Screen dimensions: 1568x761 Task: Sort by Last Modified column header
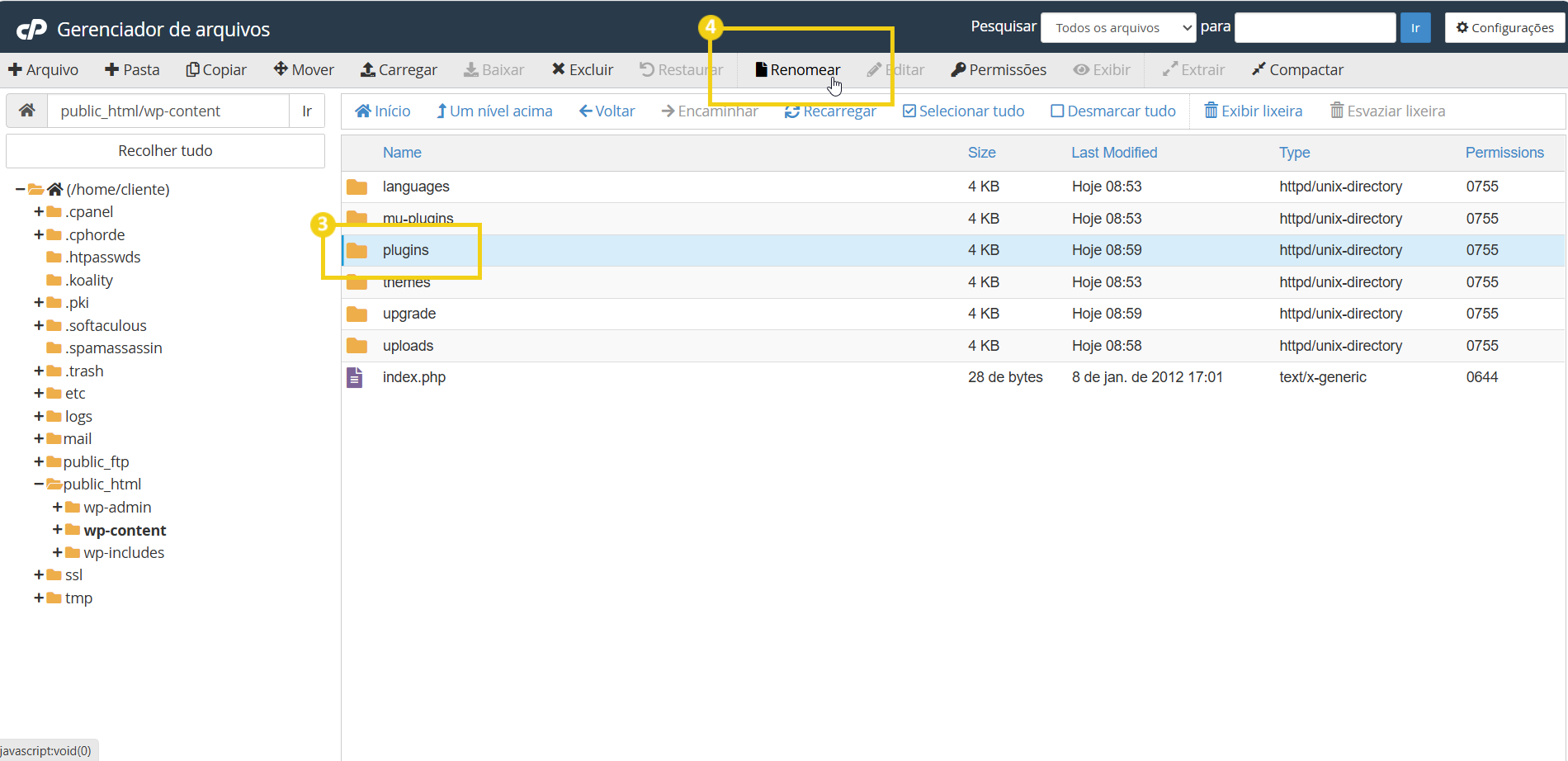click(1114, 153)
